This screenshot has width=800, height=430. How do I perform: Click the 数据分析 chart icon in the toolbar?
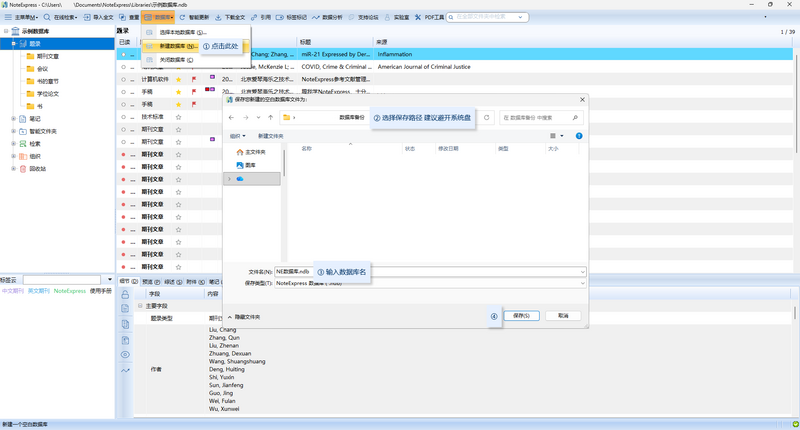pyautogui.click(x=316, y=17)
